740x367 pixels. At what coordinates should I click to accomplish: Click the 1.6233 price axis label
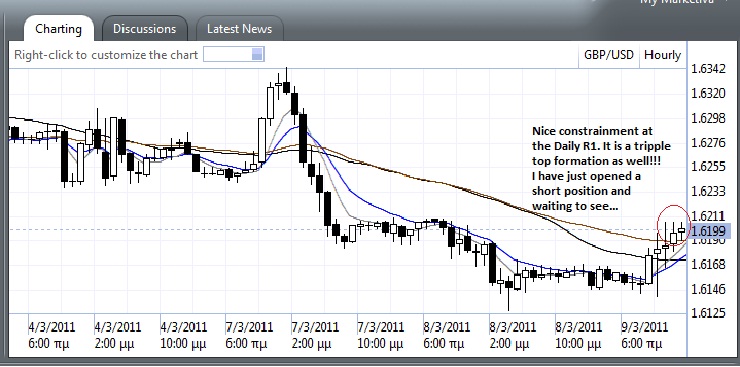[x=708, y=192]
